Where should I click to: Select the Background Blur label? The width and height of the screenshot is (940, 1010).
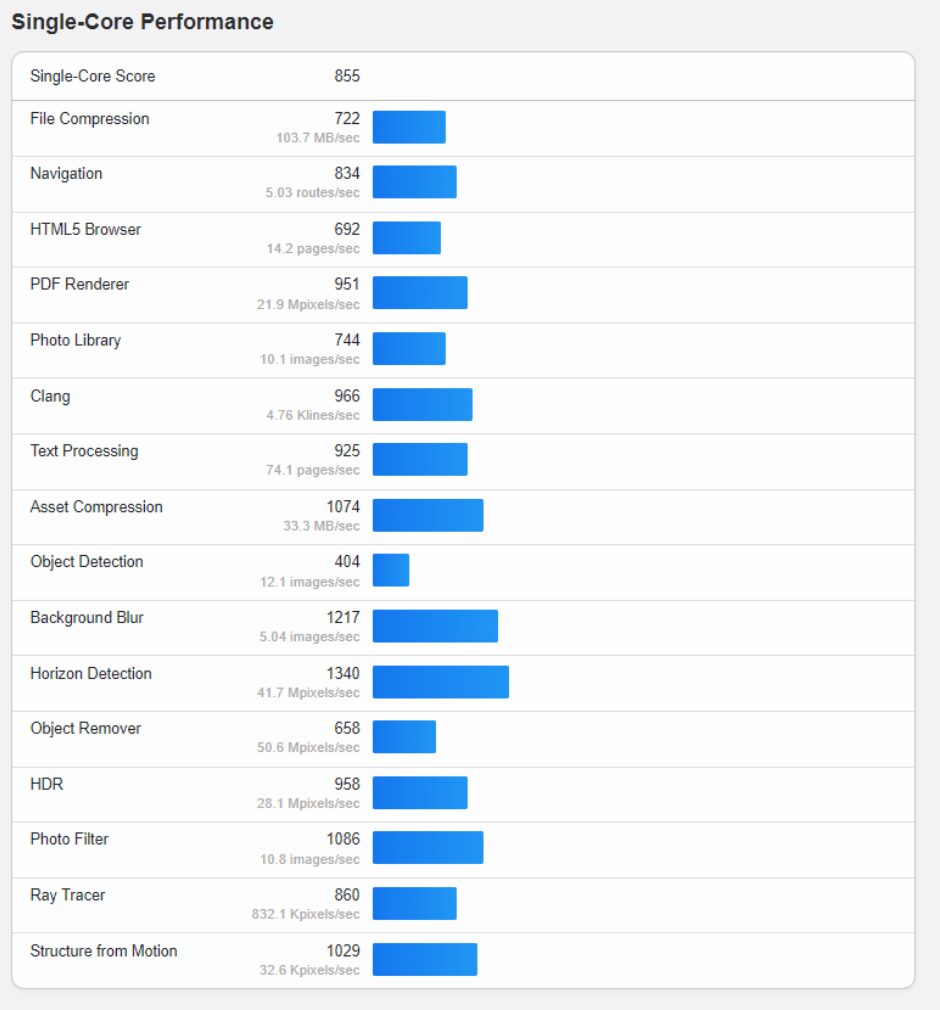pos(87,618)
